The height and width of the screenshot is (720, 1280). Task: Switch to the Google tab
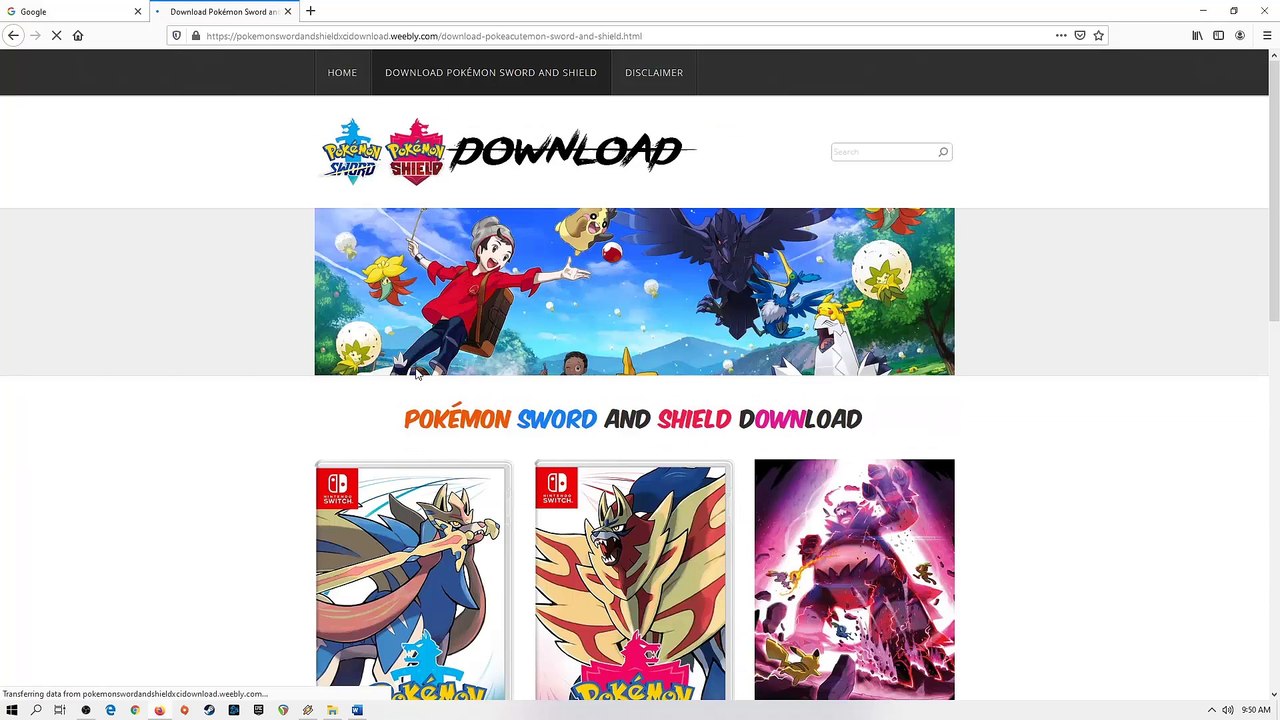point(74,12)
